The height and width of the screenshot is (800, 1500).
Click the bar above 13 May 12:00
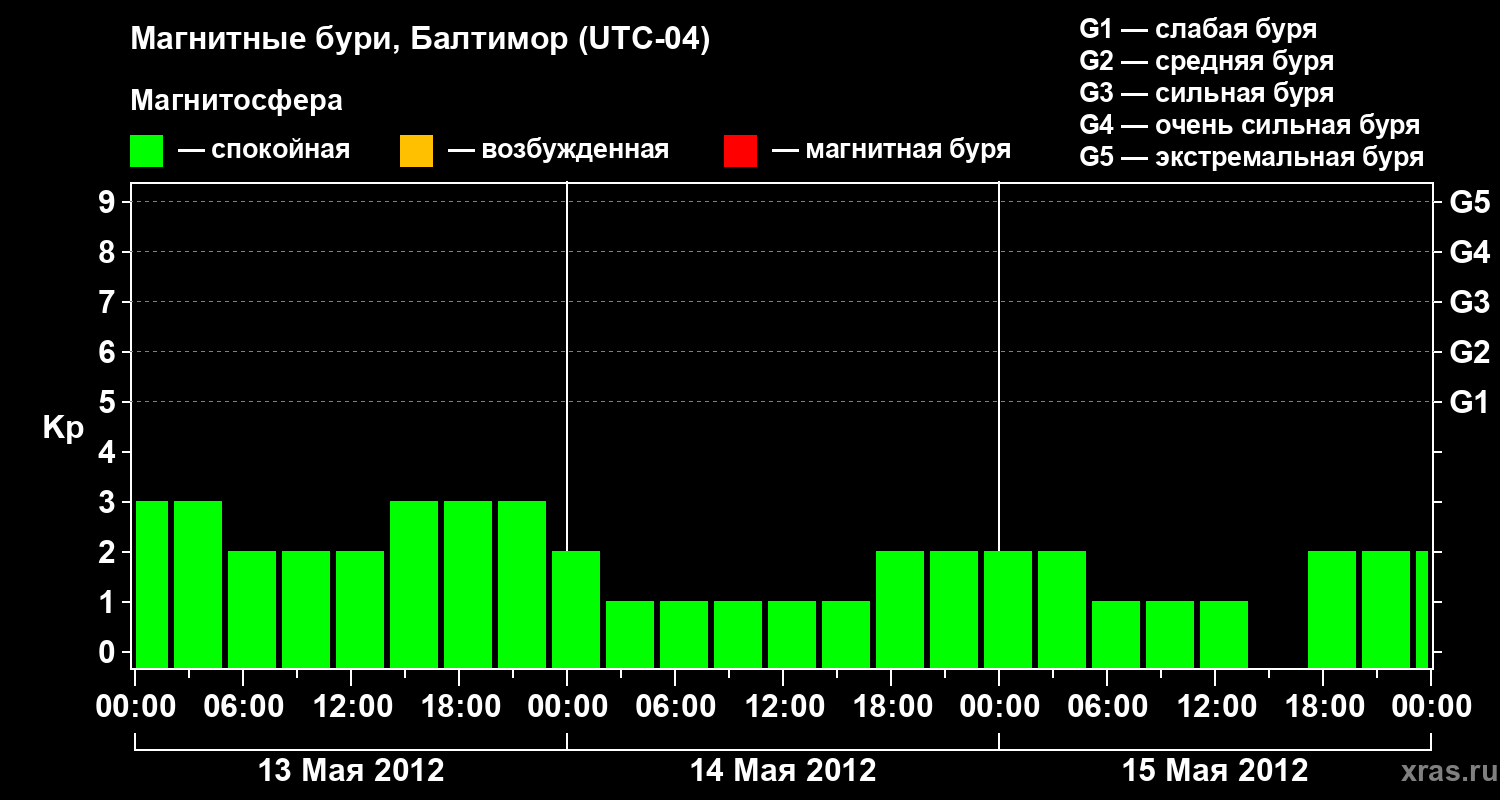coord(360,609)
